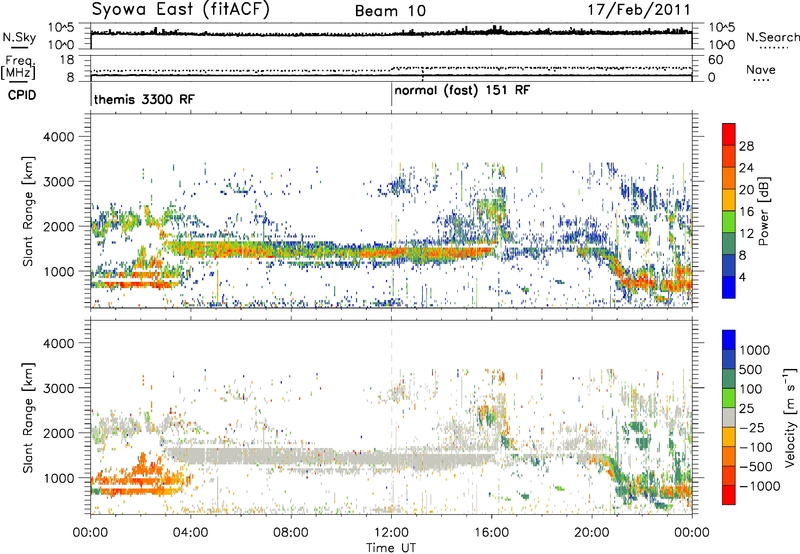This screenshot has width=800, height=554.
Task: Select the "Freq. [MHz]" axis label
Action: tap(19, 68)
